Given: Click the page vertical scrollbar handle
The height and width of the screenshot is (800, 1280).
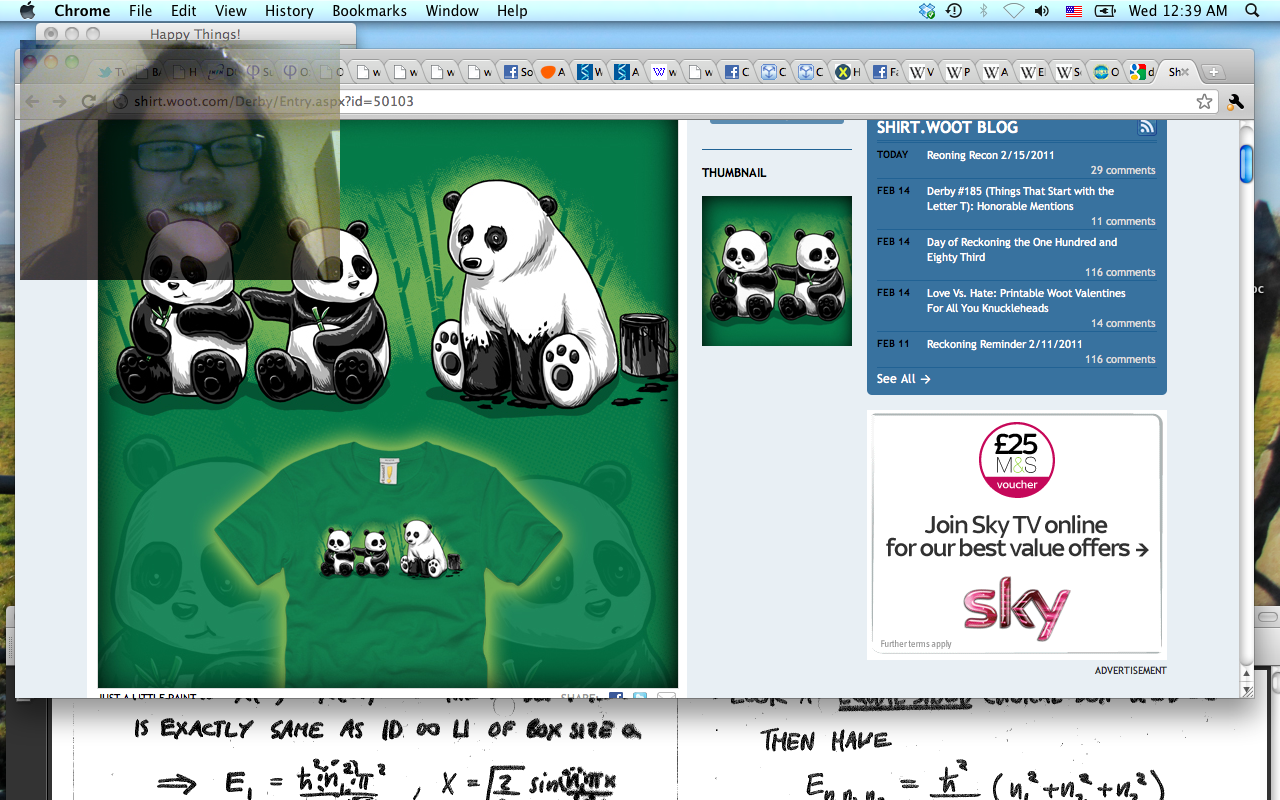Looking at the screenshot, I should coord(1246,164).
